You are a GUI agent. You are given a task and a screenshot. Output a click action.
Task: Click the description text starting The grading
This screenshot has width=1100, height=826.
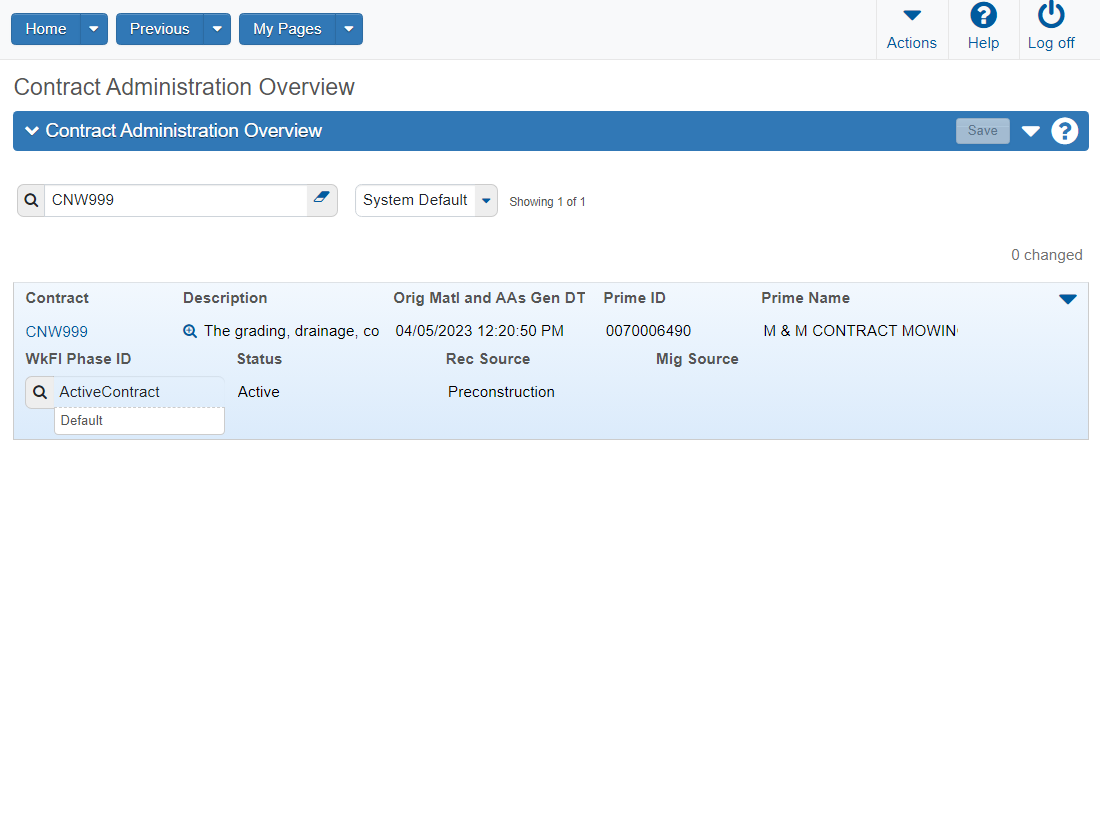click(291, 331)
